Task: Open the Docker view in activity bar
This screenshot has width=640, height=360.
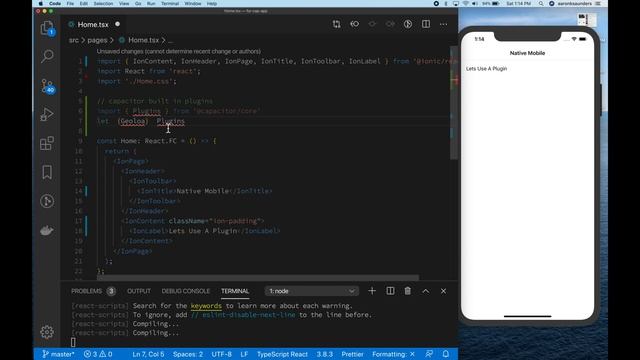Action: (x=47, y=231)
